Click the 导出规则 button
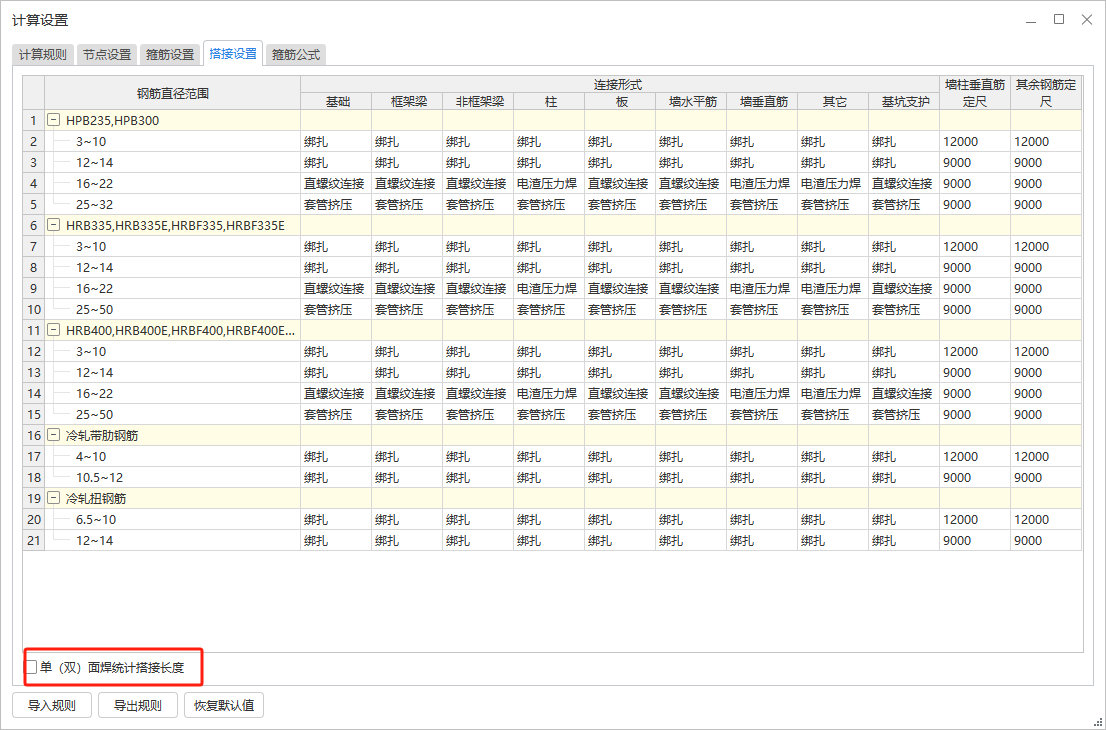Image resolution: width=1106 pixels, height=730 pixels. (x=138, y=705)
